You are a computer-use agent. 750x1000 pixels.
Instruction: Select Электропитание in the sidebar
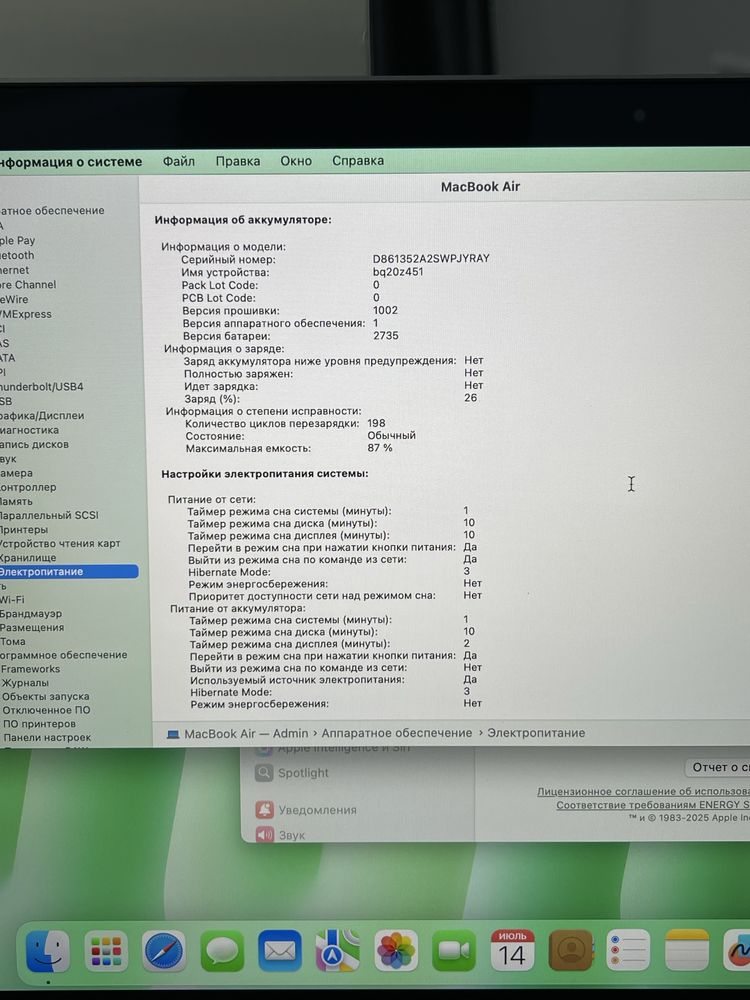coord(69,571)
